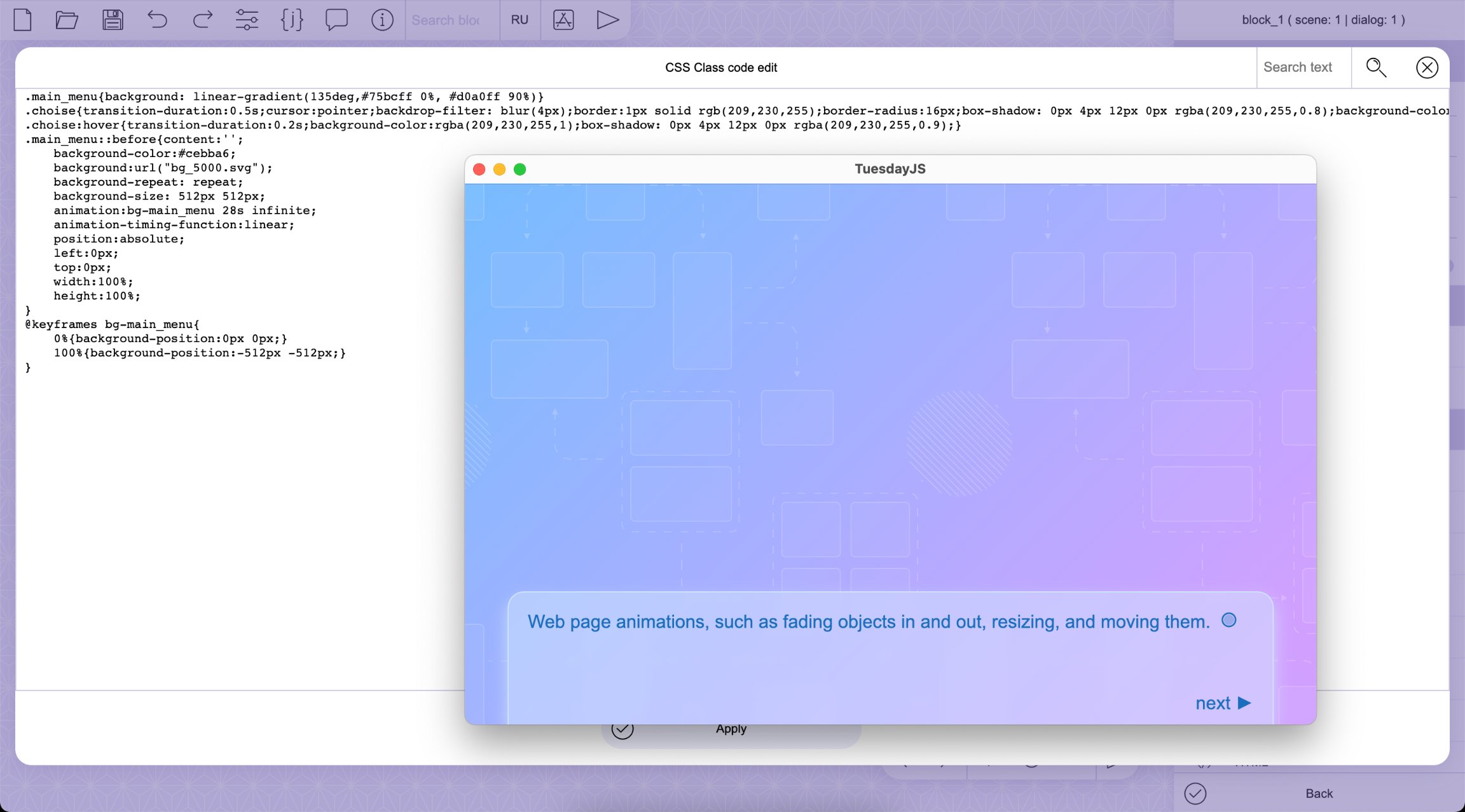Switch language with RU button
Viewport: 1465px width, 812px height.
(519, 20)
